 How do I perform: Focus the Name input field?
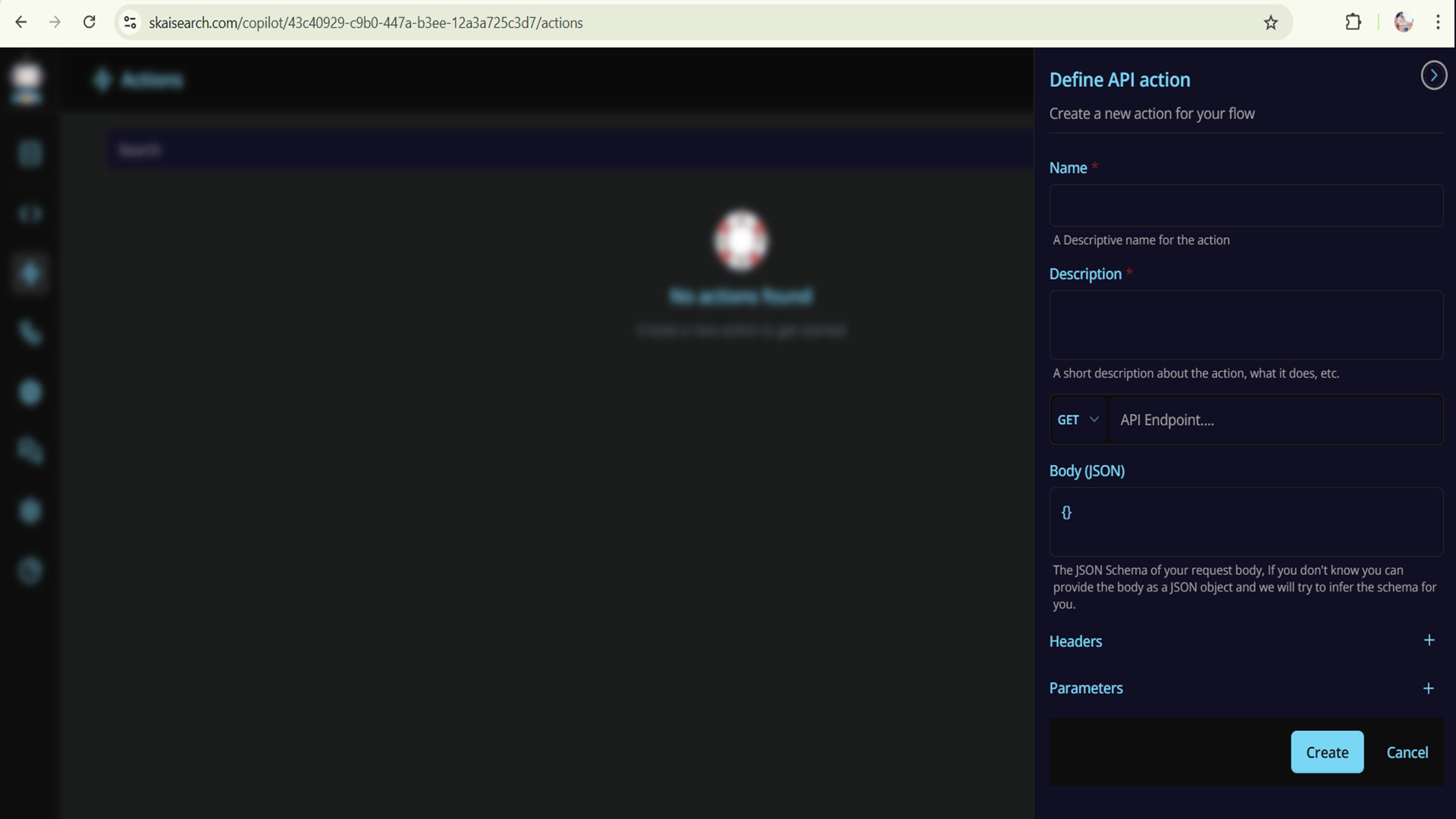(1245, 206)
